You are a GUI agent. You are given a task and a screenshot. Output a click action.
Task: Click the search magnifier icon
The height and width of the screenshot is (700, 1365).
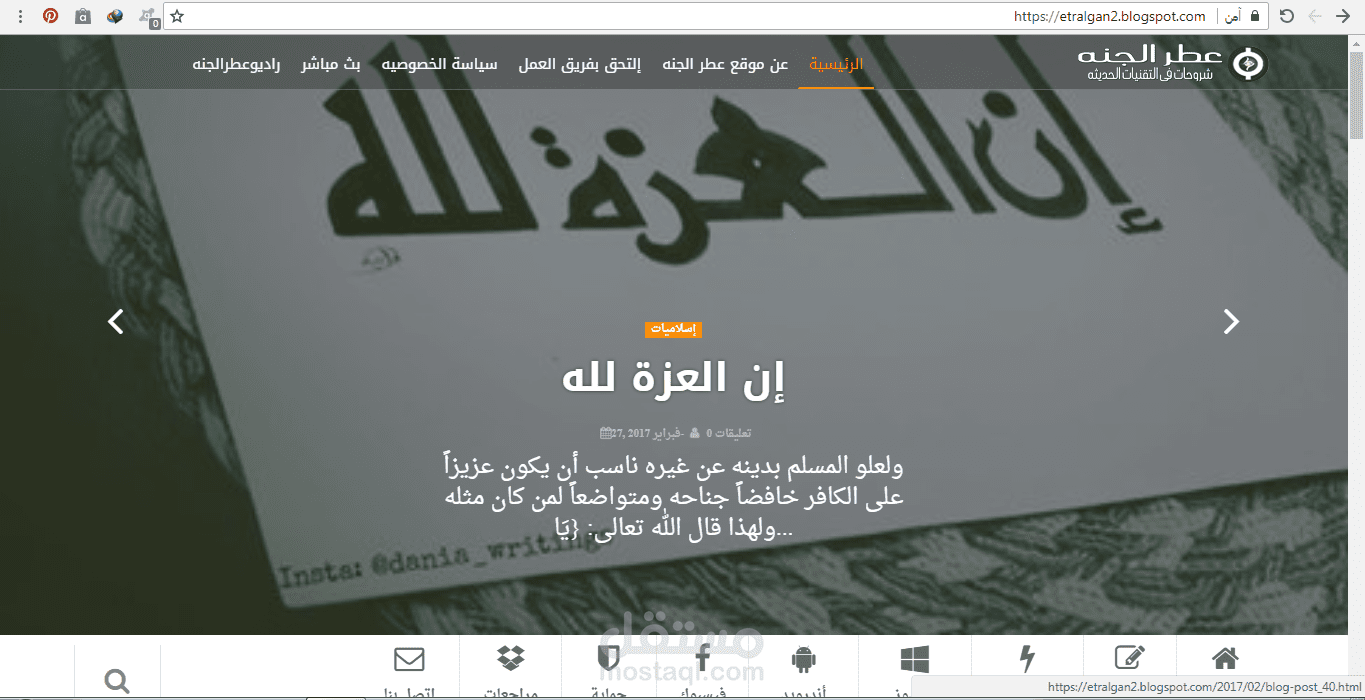[117, 681]
